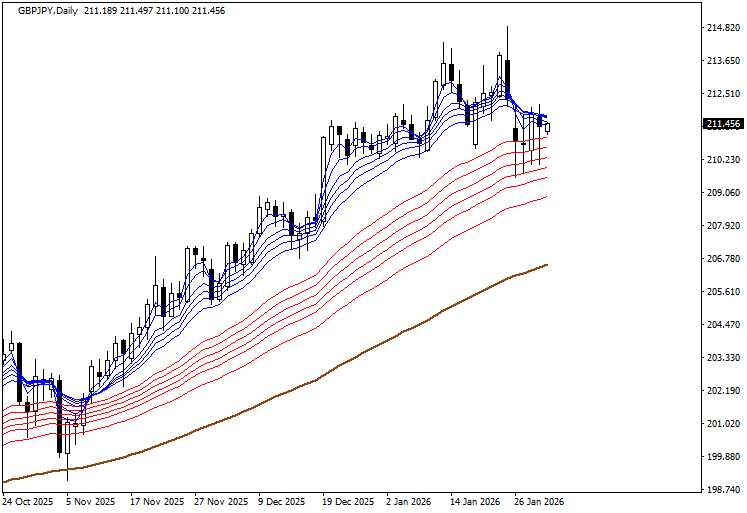Click the 19 Dec 2025 date marker

click(x=348, y=502)
